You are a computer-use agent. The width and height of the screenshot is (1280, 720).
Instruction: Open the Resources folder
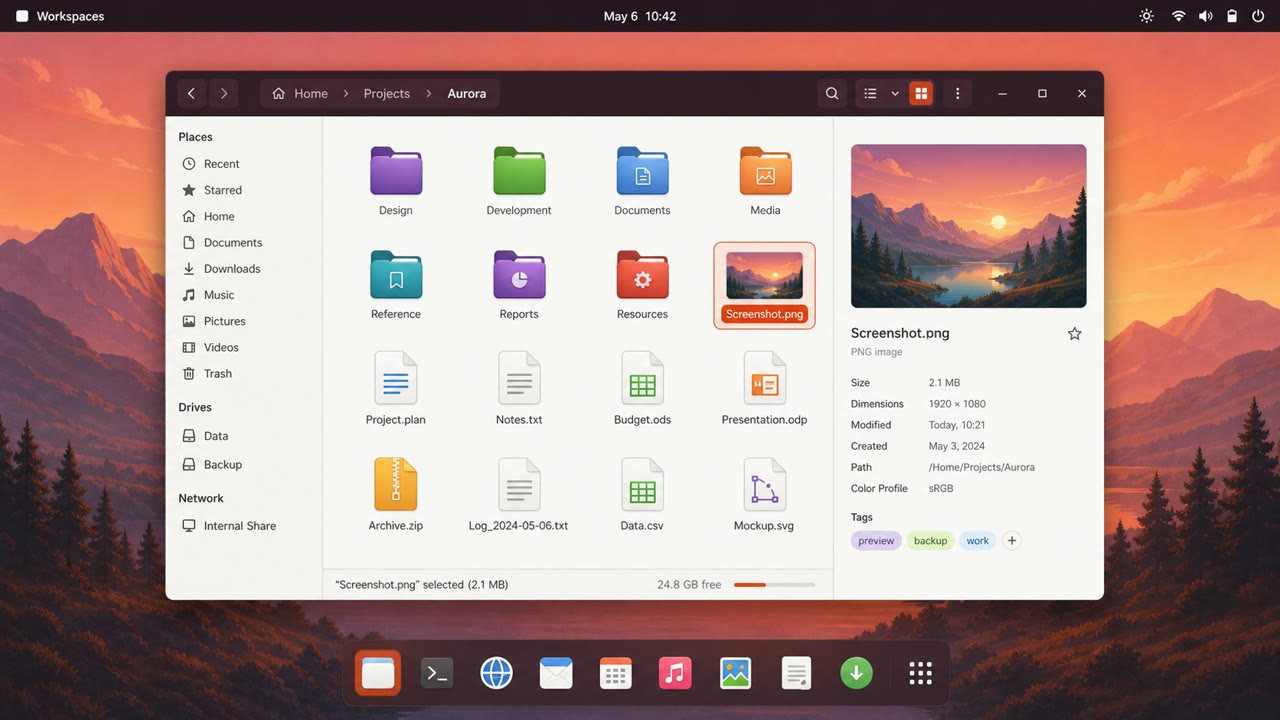[x=642, y=285]
